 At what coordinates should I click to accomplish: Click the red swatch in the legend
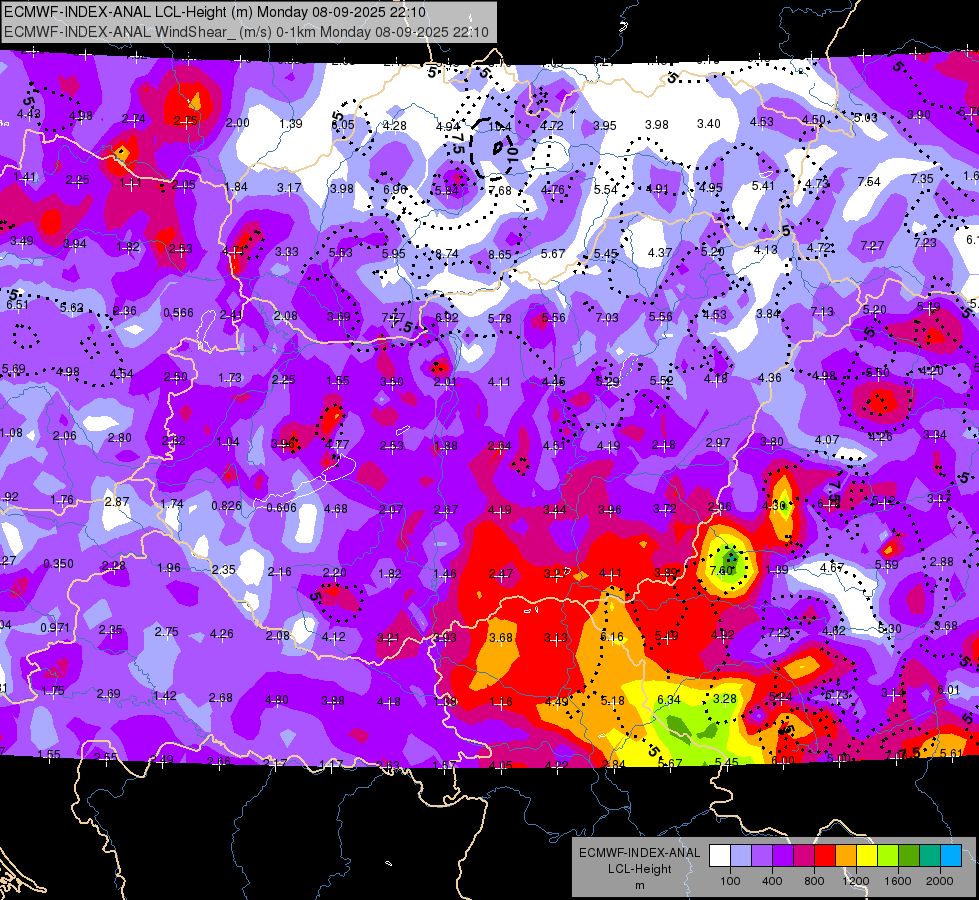click(825, 856)
